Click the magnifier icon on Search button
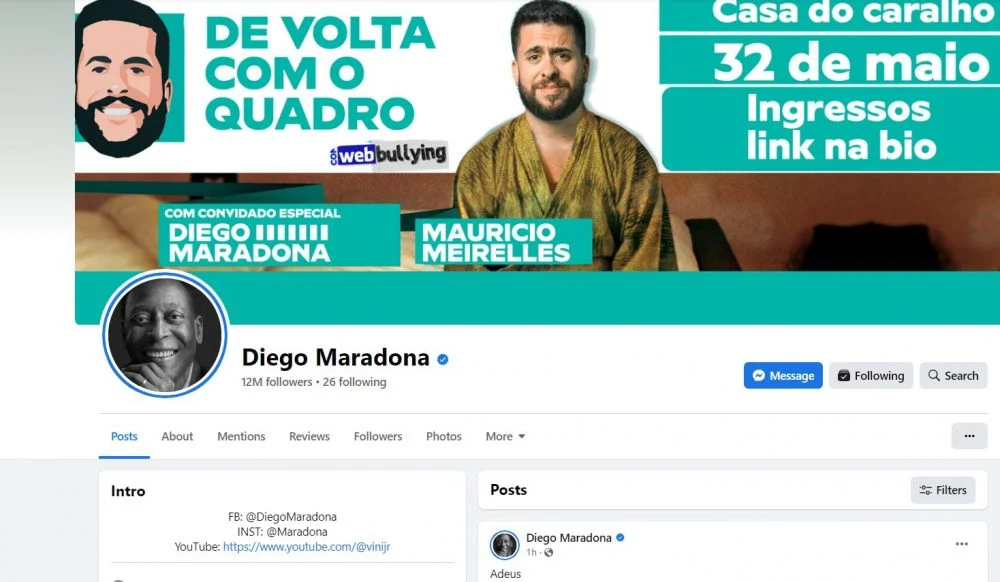1000x582 pixels. pos(934,375)
